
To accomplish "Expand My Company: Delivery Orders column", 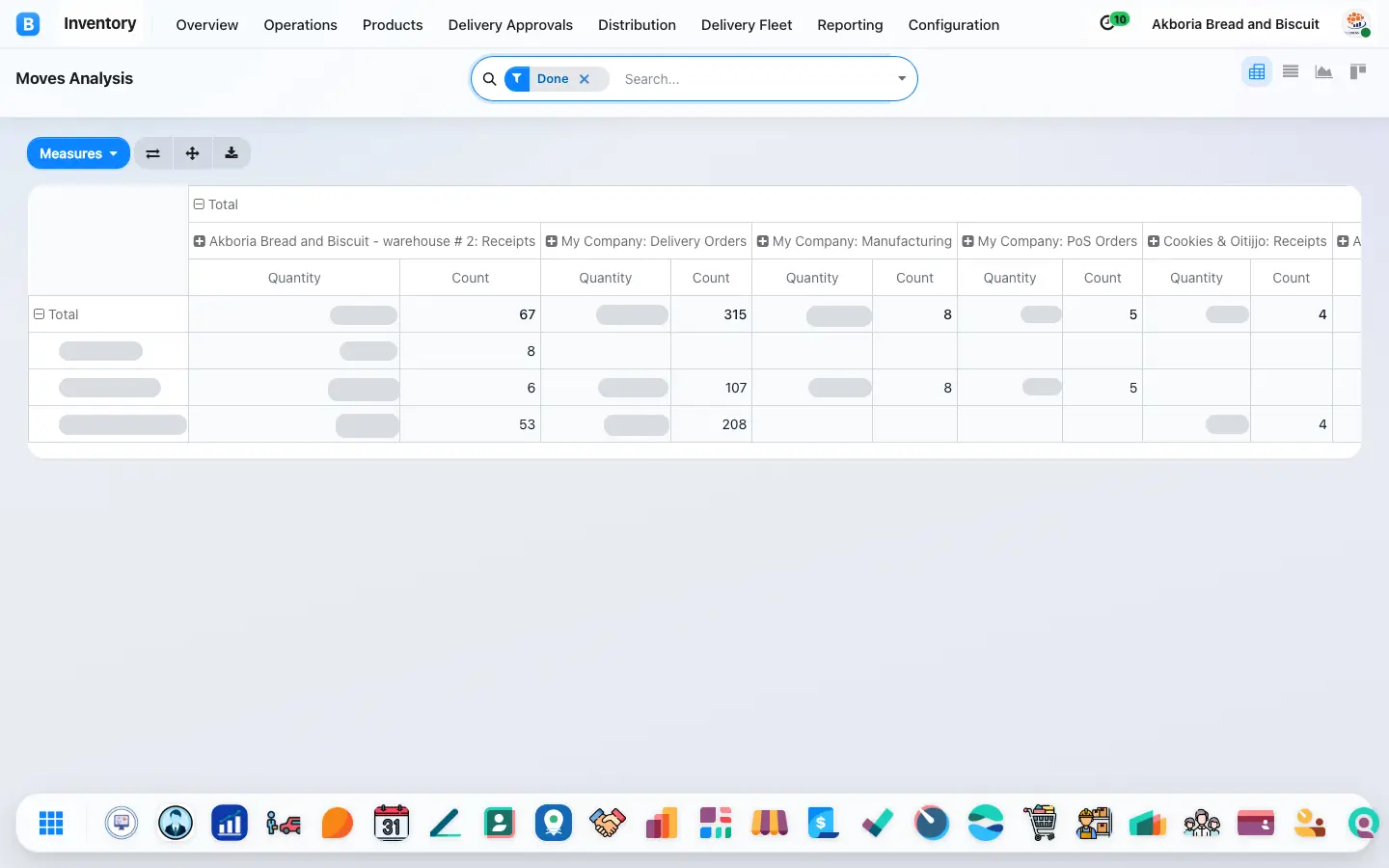I will [x=646, y=241].
